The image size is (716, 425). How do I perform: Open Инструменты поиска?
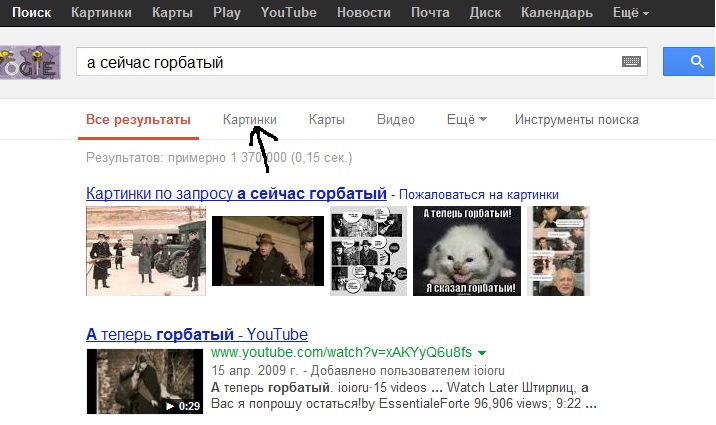(576, 120)
